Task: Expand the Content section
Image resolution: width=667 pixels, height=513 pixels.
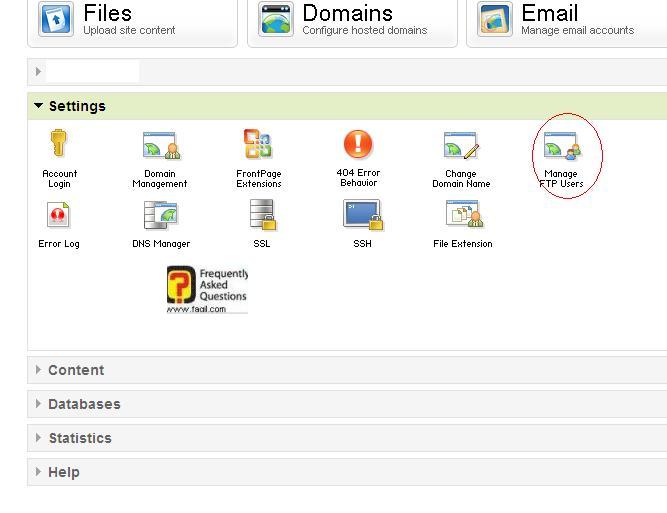Action: (75, 370)
